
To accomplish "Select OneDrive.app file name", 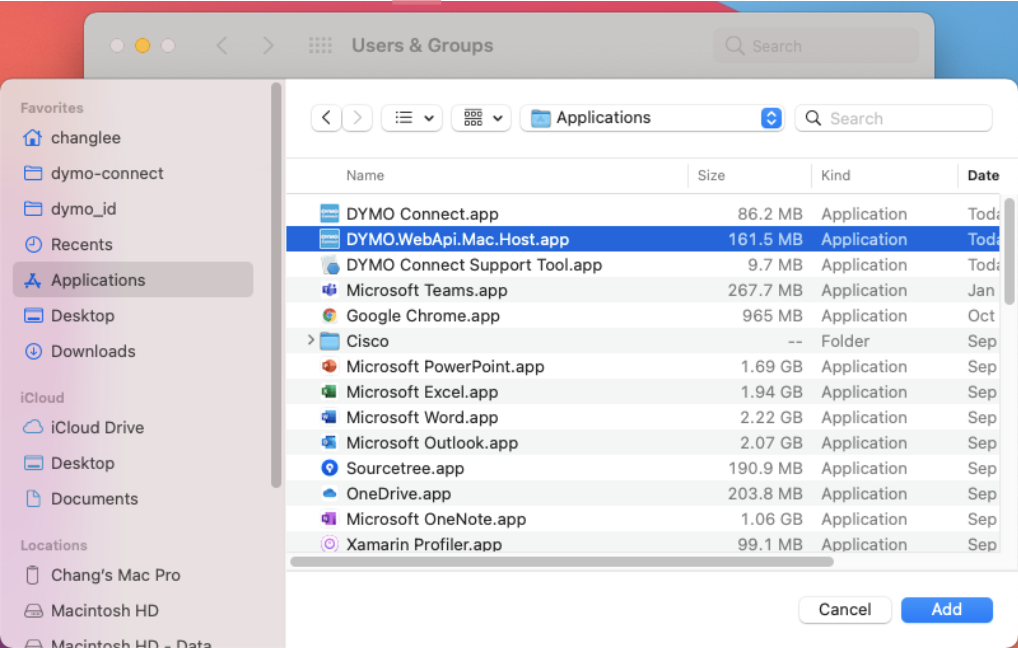I will [x=399, y=493].
